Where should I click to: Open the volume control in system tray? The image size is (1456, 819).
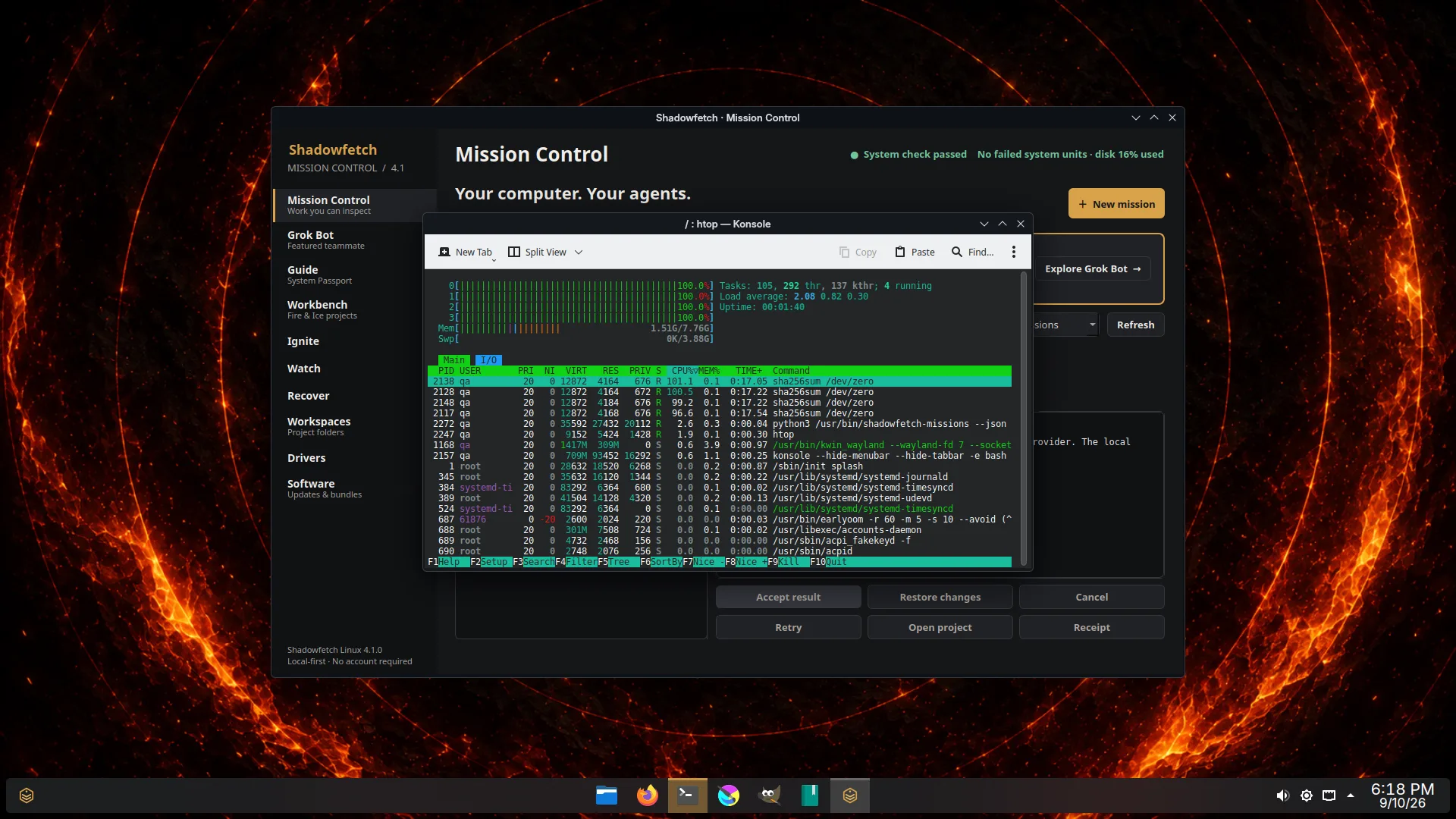1282,795
